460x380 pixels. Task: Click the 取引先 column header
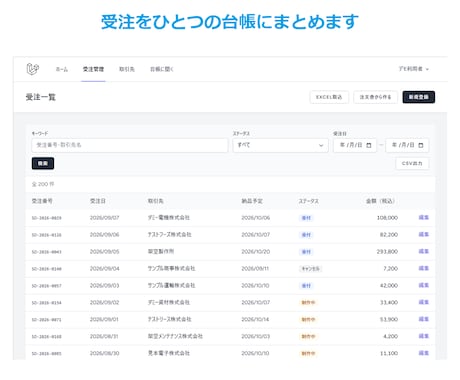pyautogui.click(x=156, y=201)
